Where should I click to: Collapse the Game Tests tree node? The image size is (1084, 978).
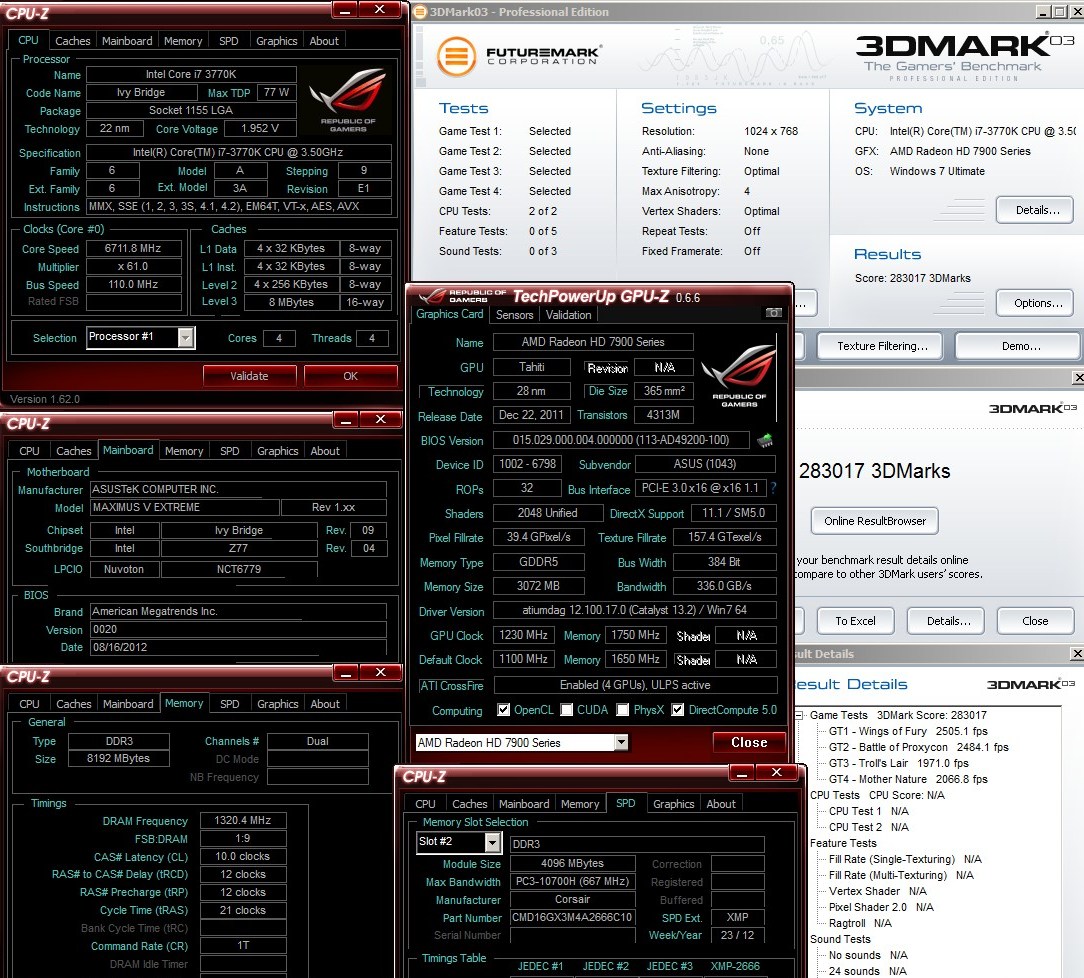coord(800,716)
